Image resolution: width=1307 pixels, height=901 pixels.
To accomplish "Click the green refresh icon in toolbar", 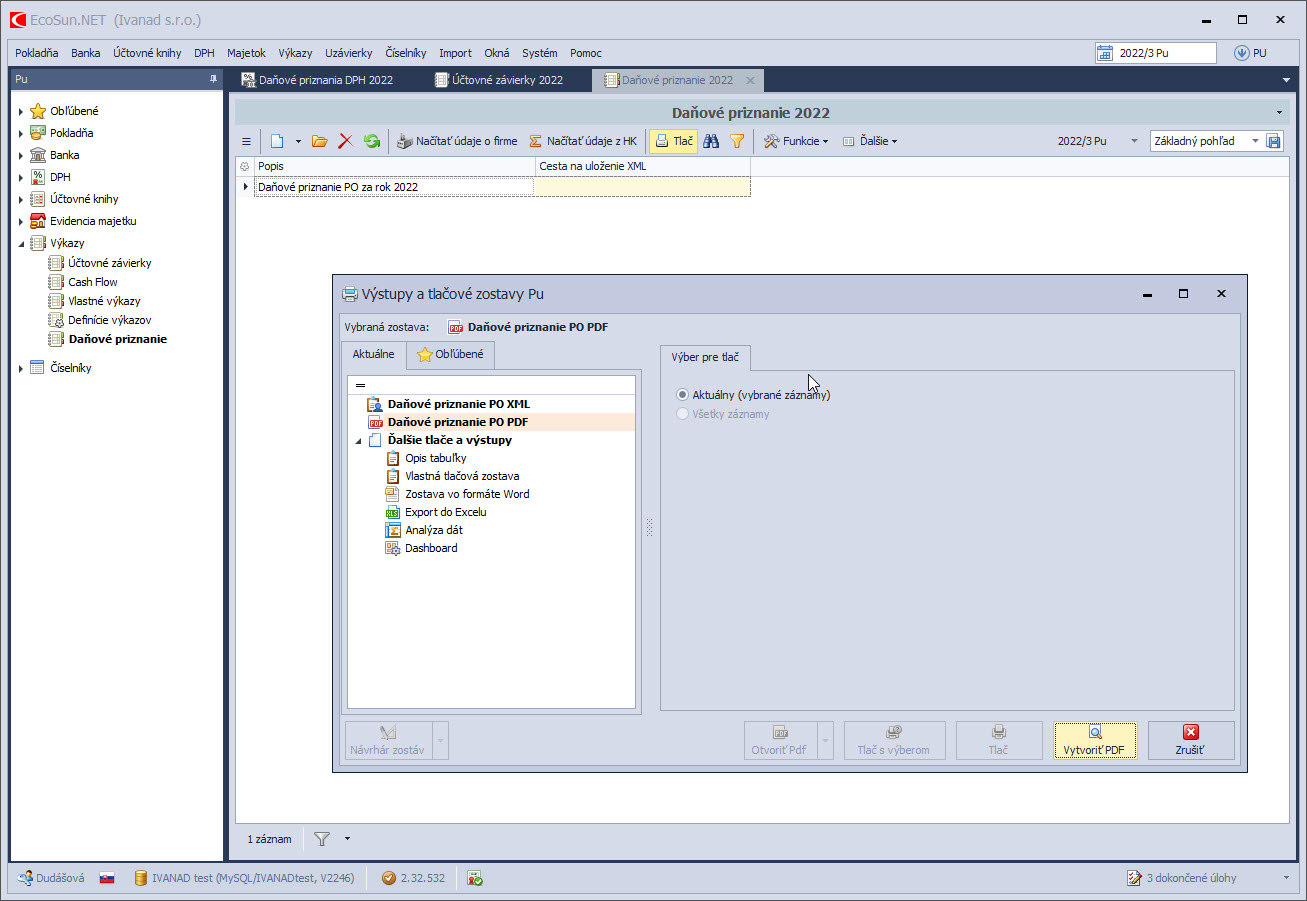I will click(x=372, y=142).
